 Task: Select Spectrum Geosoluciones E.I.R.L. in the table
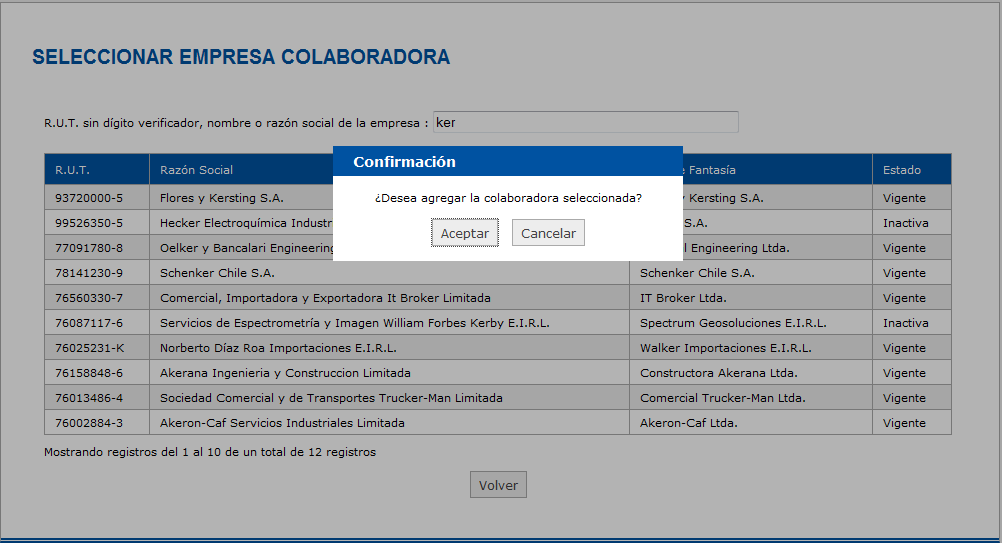click(x=733, y=323)
